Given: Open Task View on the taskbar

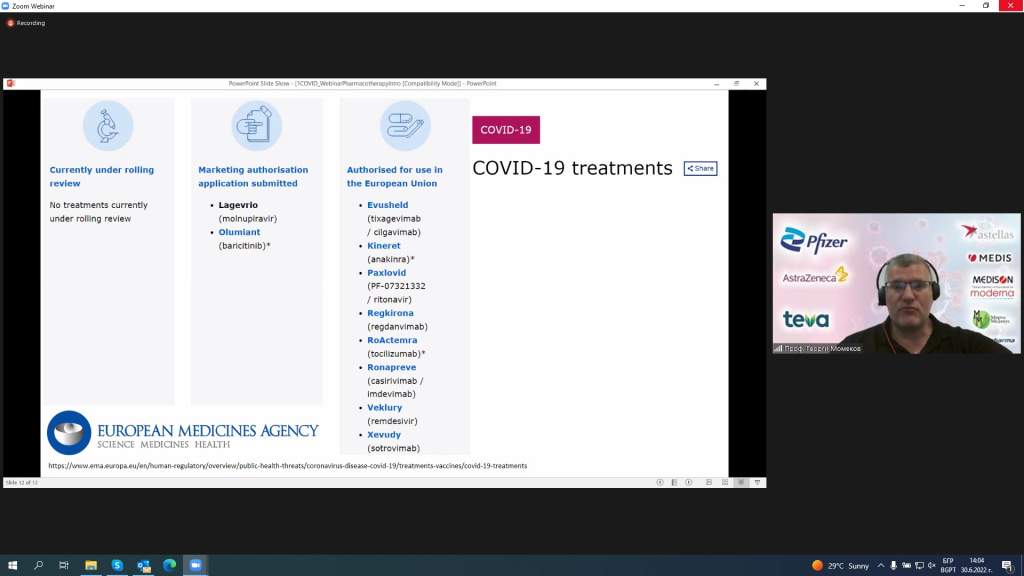Looking at the screenshot, I should (x=64, y=566).
